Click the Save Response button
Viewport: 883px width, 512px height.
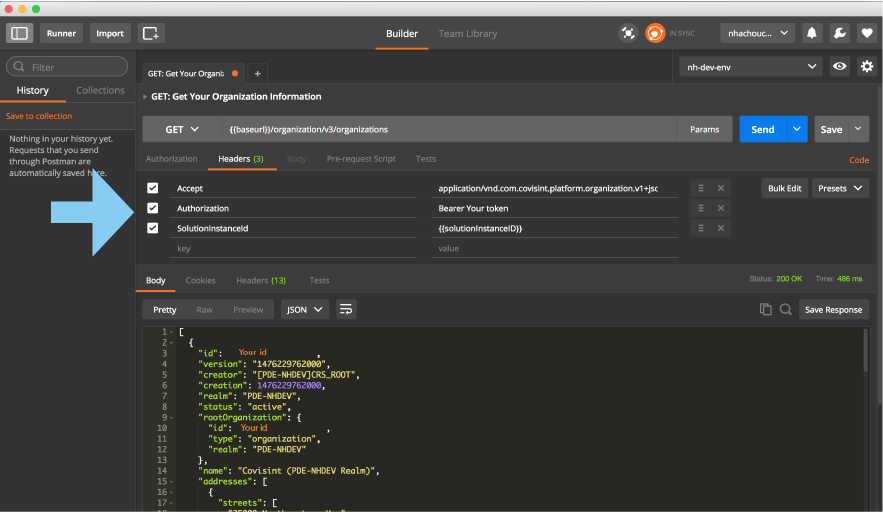833,309
